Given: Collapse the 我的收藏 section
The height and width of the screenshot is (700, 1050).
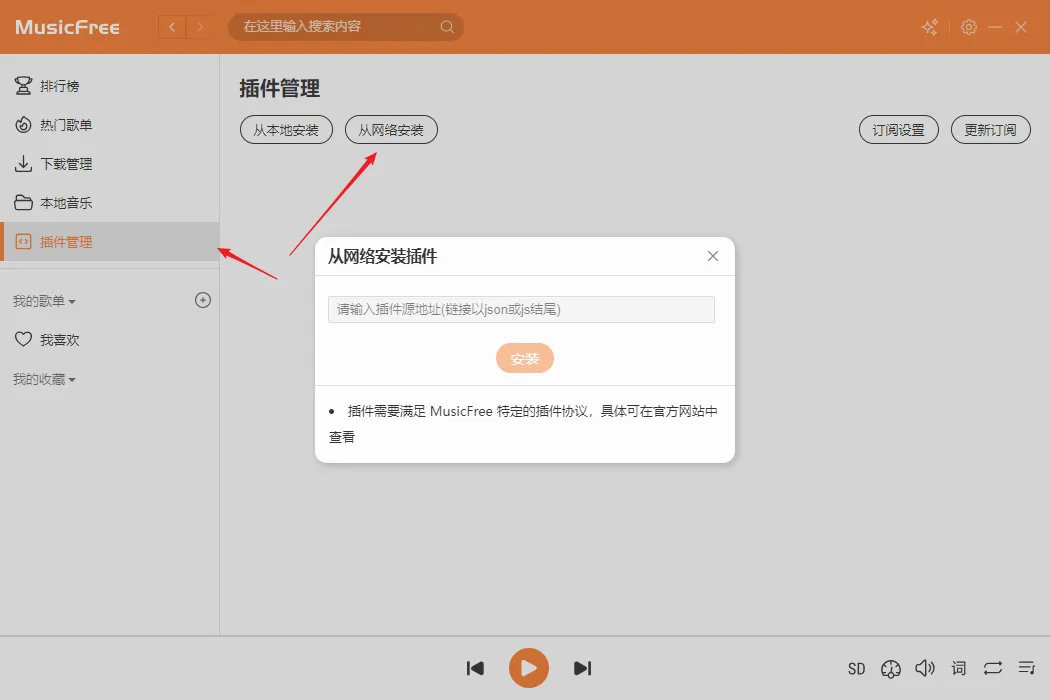Looking at the screenshot, I should [44, 379].
